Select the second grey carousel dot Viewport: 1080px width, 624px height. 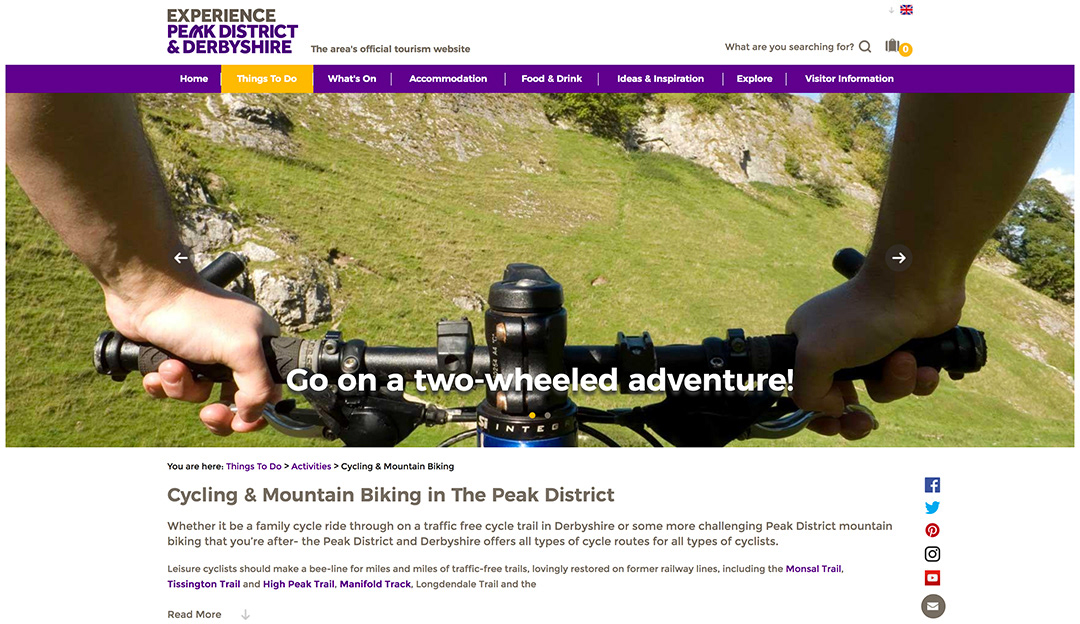(548, 415)
